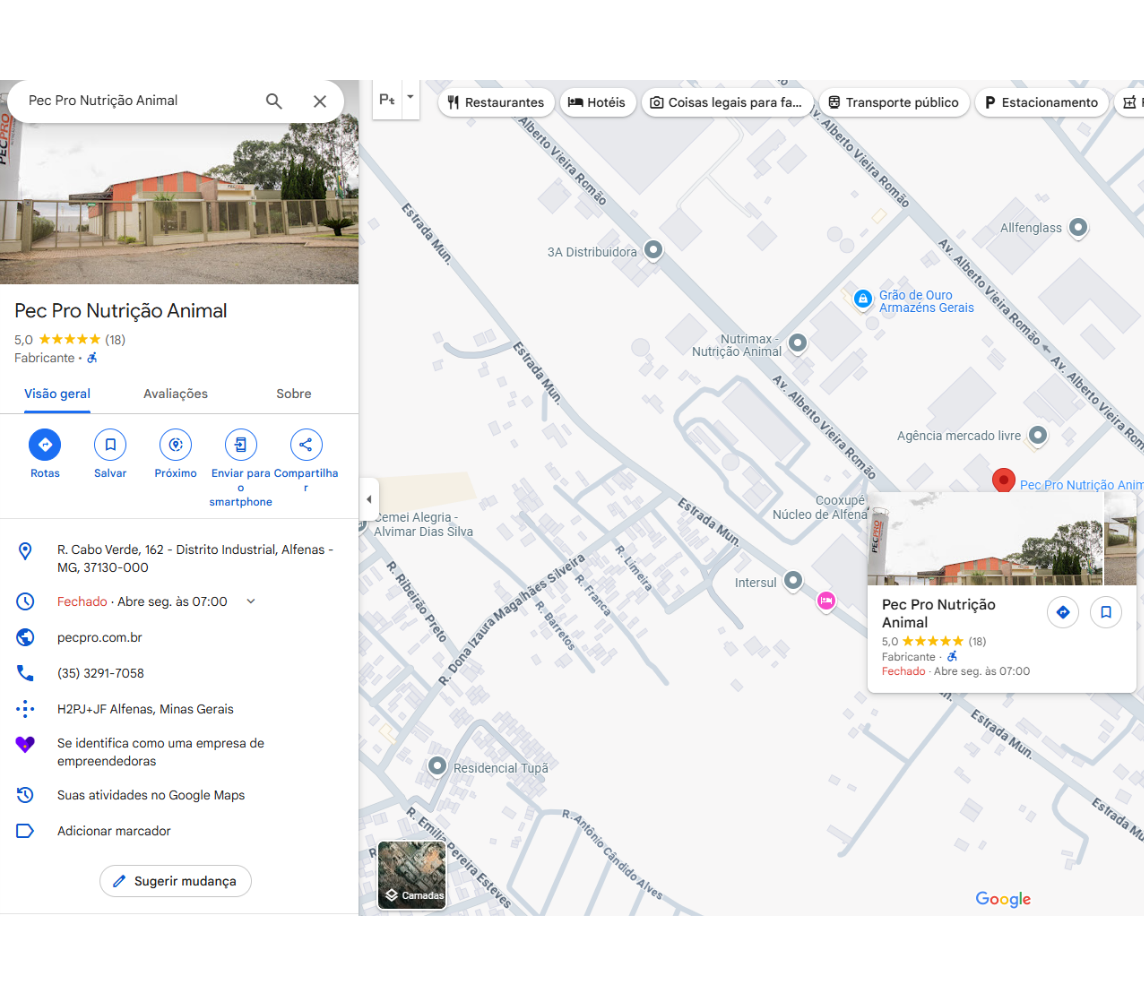The width and height of the screenshot is (1144, 996).
Task: Save the place with the Salvar icon
Action: coord(110,444)
